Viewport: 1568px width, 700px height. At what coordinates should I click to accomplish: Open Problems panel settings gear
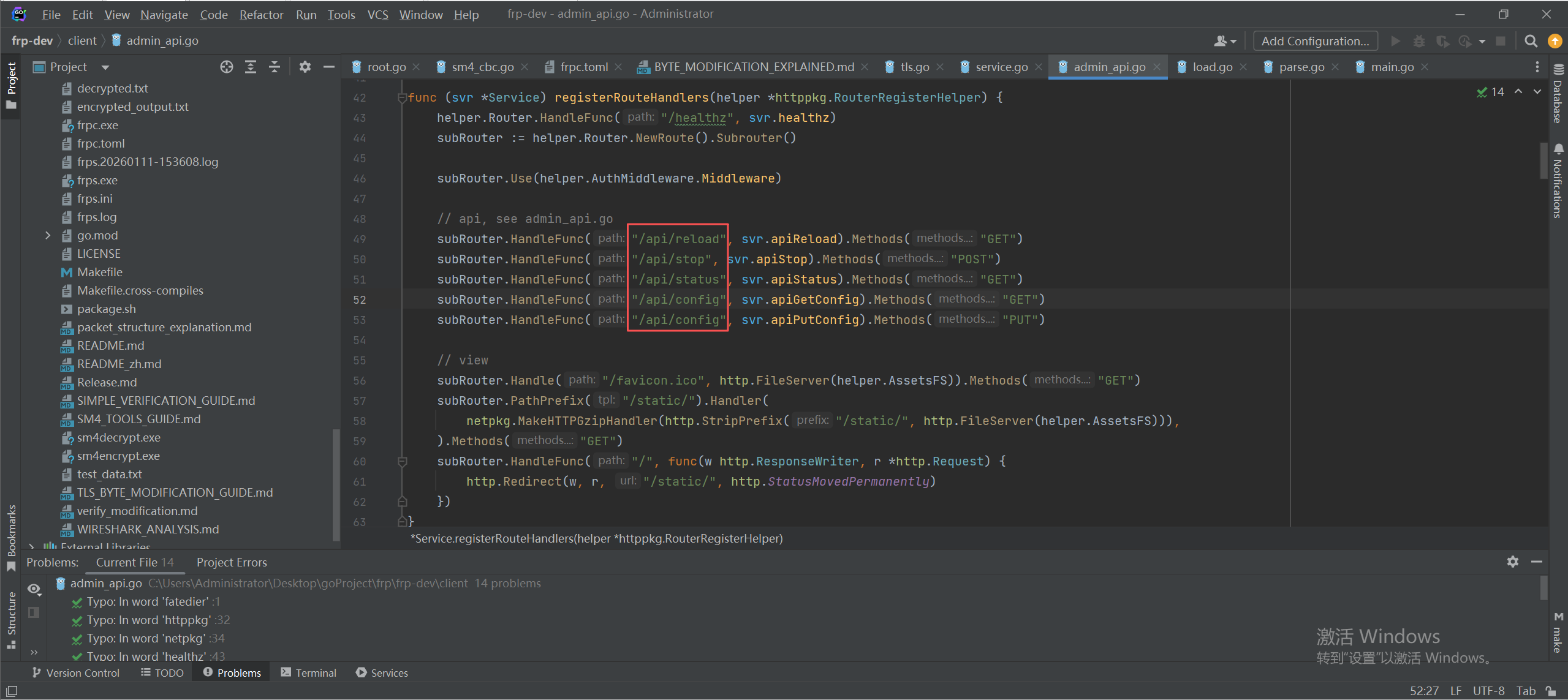point(1512,562)
